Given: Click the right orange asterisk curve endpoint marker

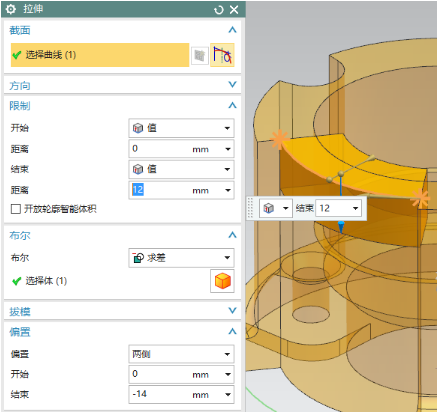Looking at the screenshot, I should click(421, 198).
